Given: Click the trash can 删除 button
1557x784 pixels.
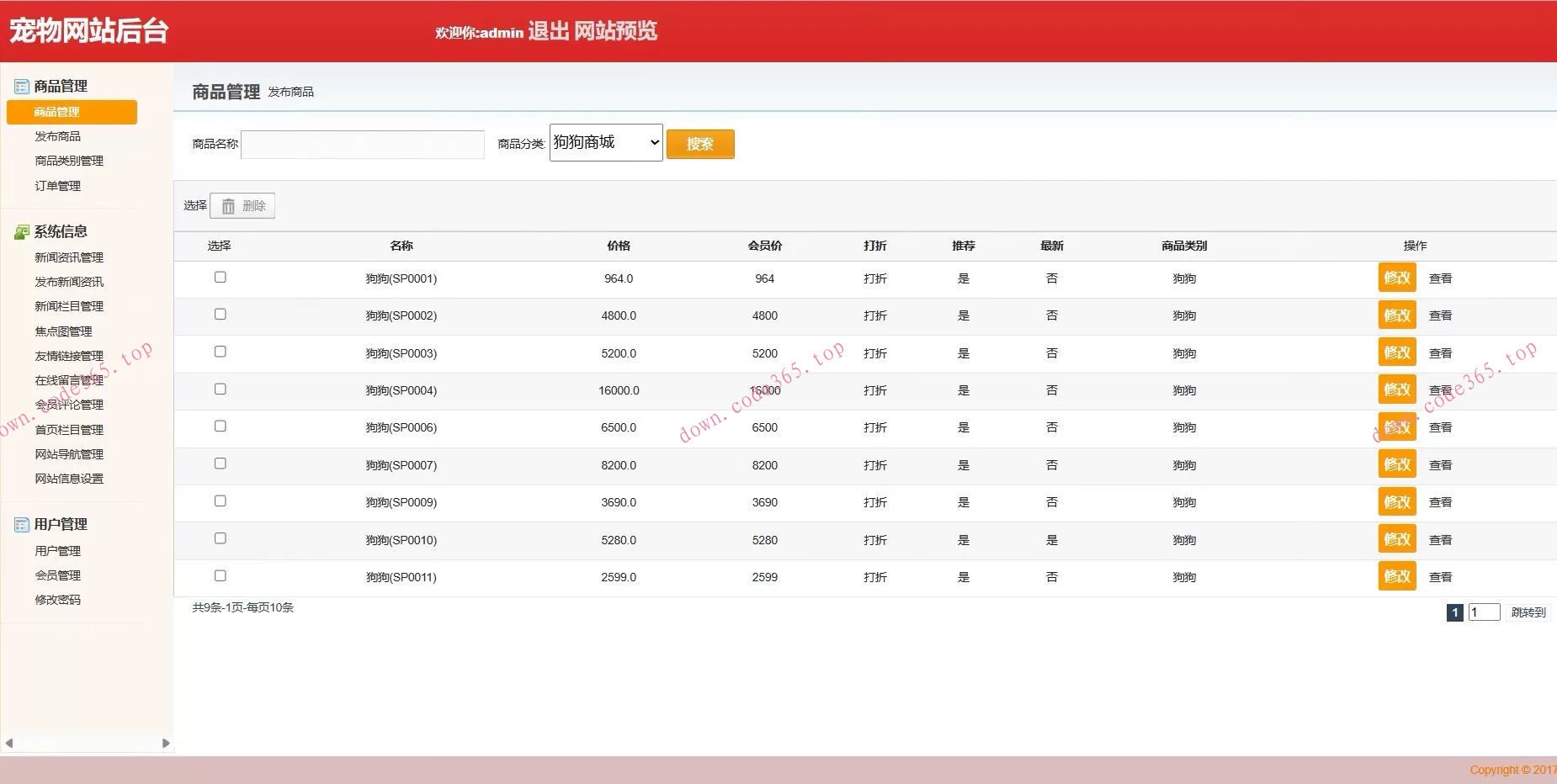Looking at the screenshot, I should click(243, 206).
